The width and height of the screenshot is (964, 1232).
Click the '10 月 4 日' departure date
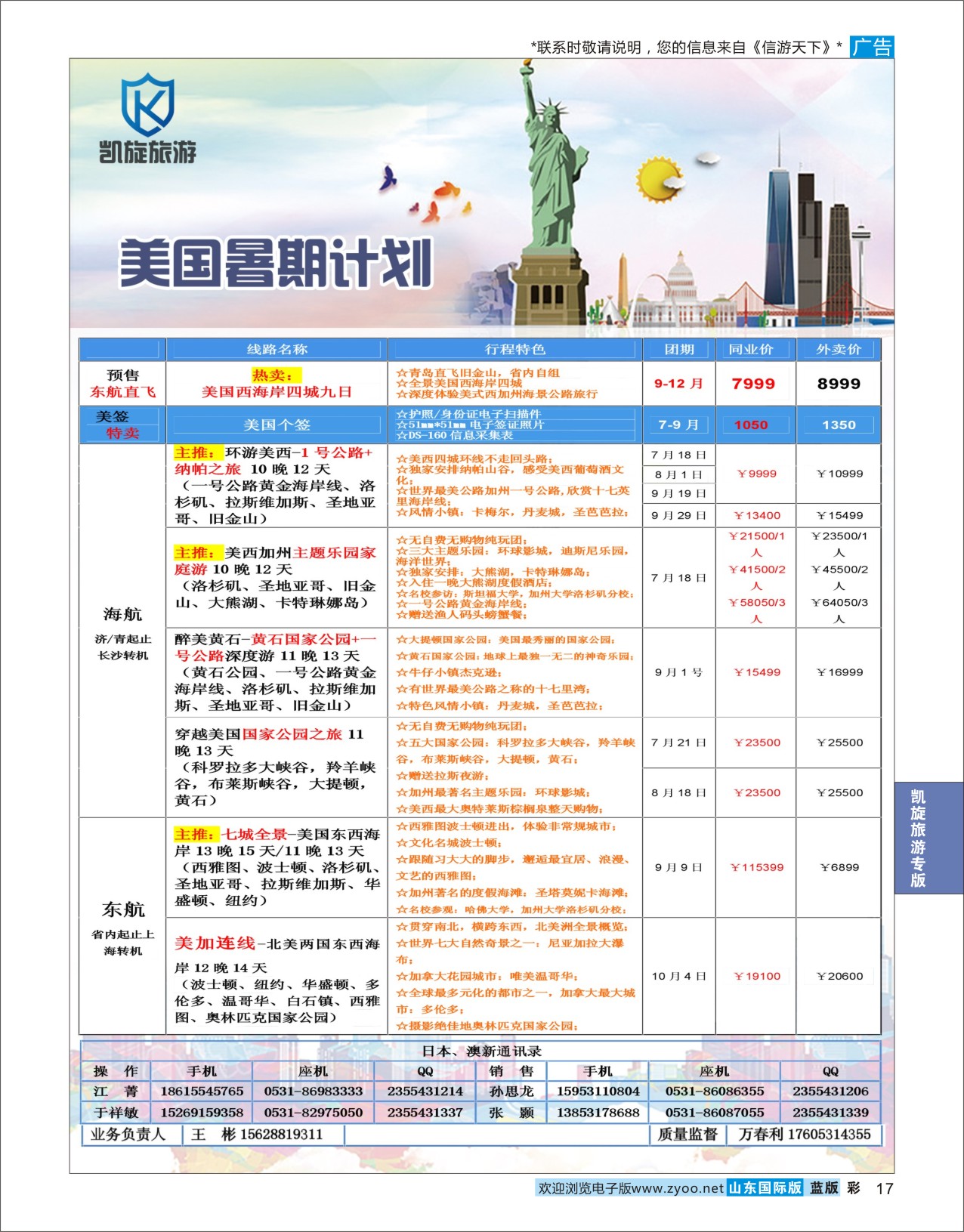coord(678,976)
